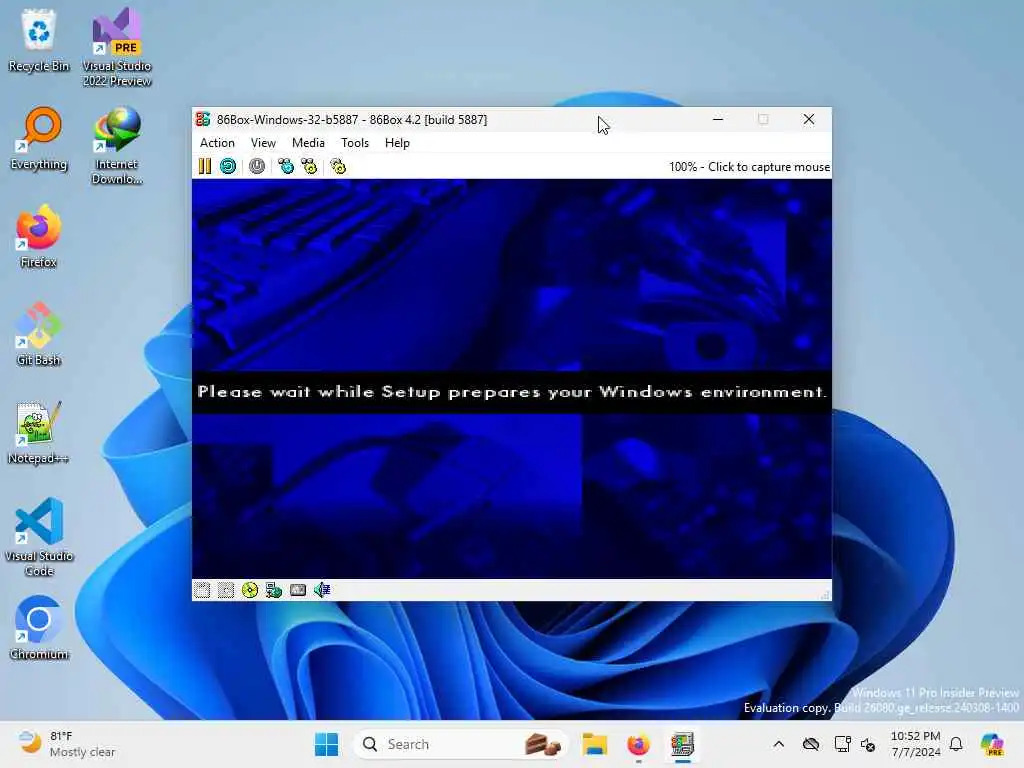
Task: Close the 86Box window
Action: pyautogui.click(x=809, y=120)
